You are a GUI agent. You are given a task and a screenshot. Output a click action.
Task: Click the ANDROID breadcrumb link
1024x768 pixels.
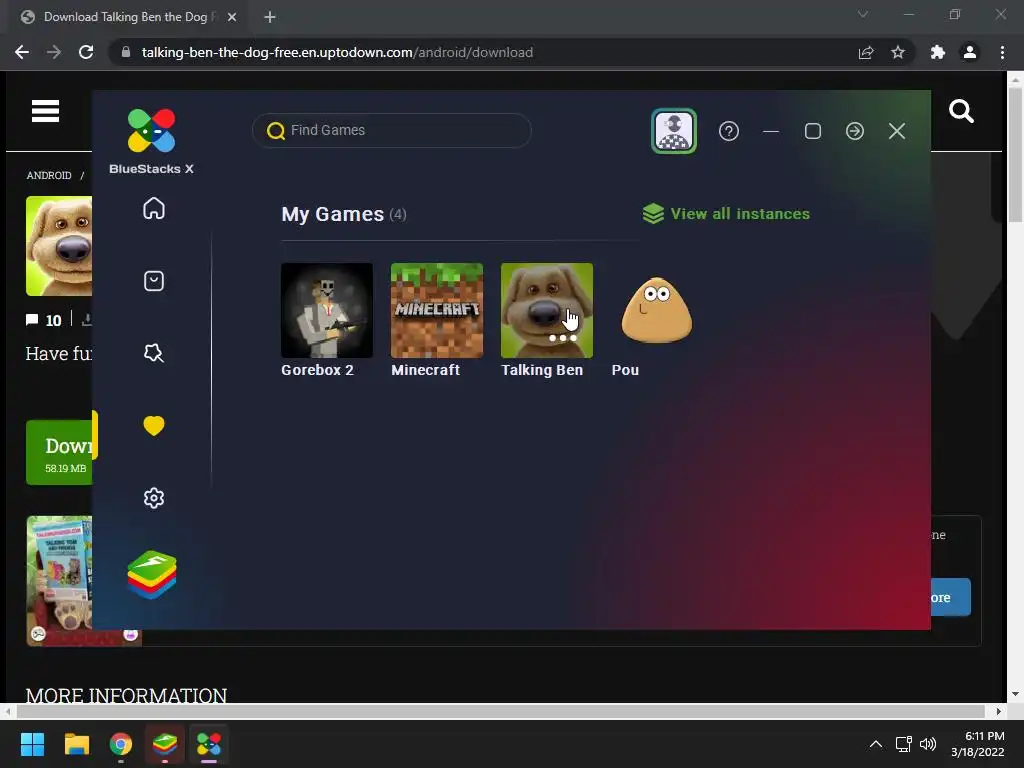click(49, 175)
